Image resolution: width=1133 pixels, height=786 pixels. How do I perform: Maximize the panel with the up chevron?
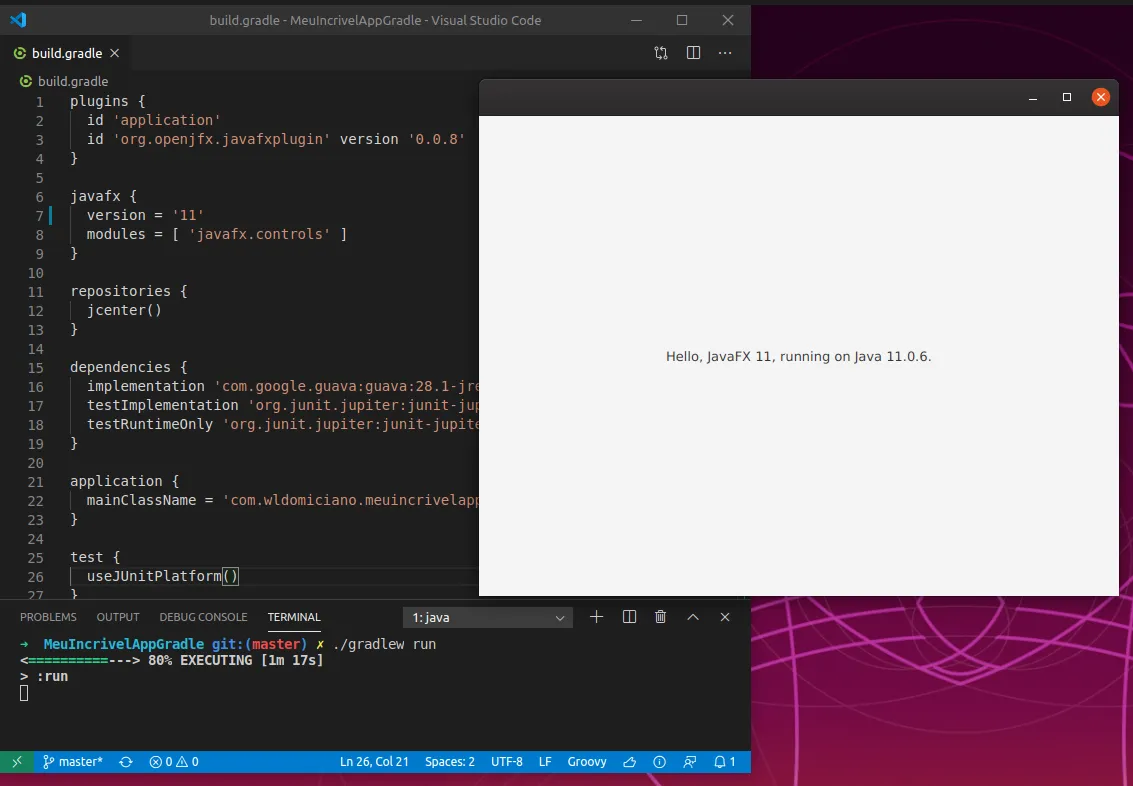(692, 617)
